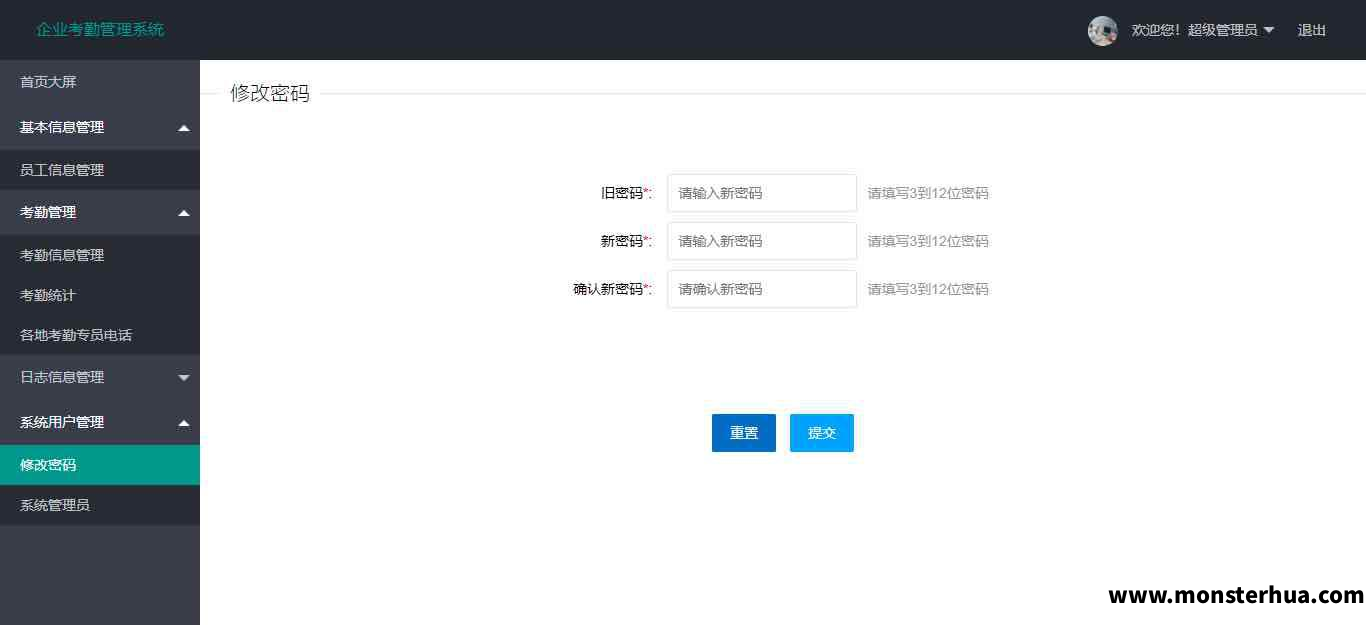The height and width of the screenshot is (625, 1366).
Task: Click the 提交 submit button
Action: click(x=822, y=433)
